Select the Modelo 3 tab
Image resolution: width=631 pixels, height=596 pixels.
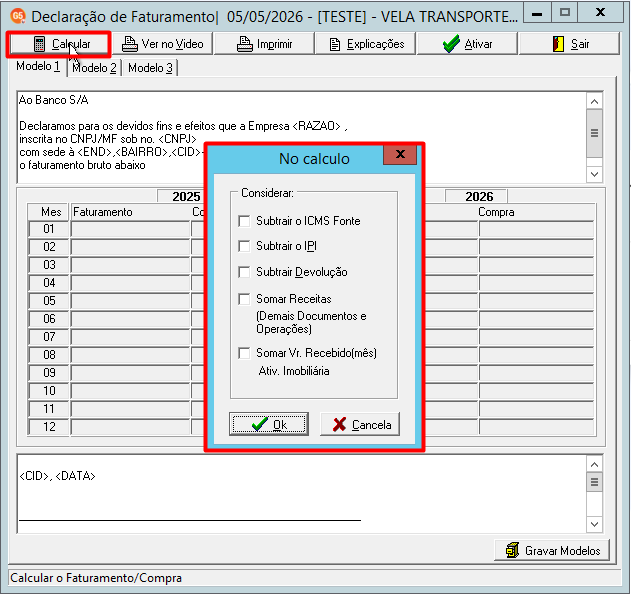(x=150, y=68)
